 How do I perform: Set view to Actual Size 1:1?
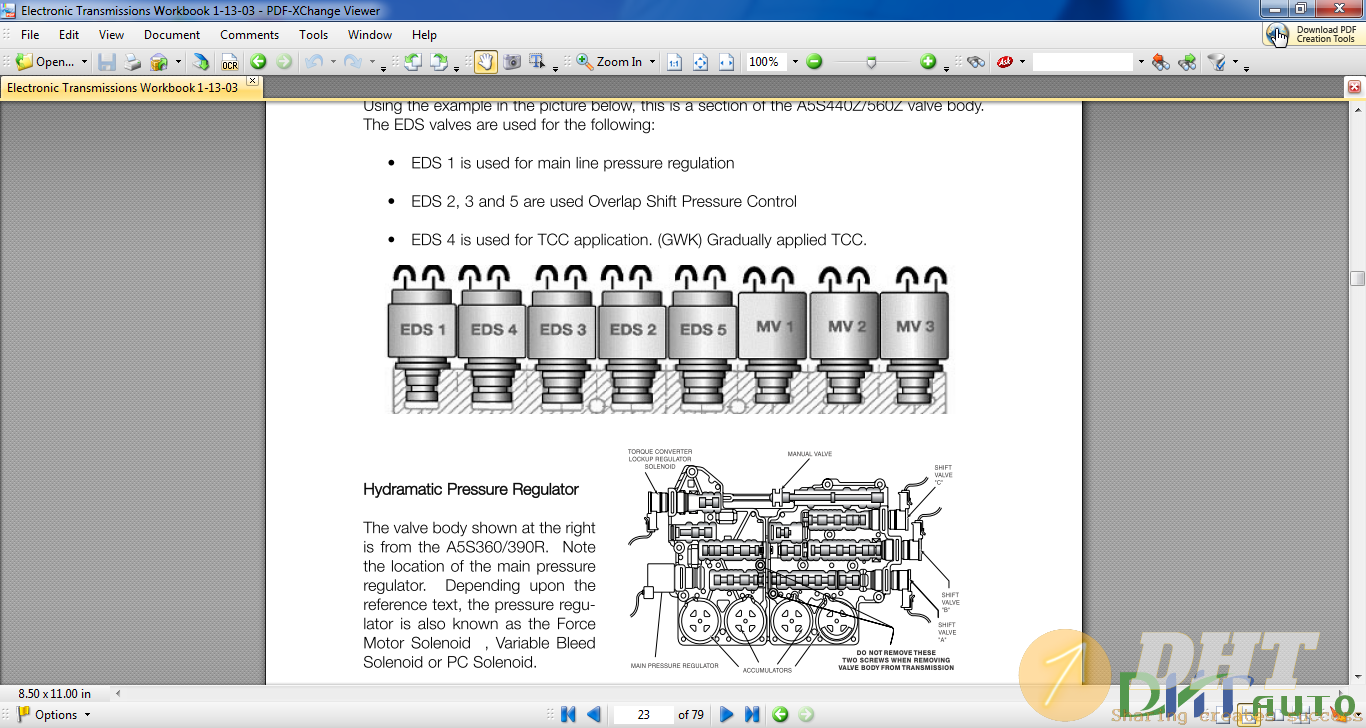674,62
